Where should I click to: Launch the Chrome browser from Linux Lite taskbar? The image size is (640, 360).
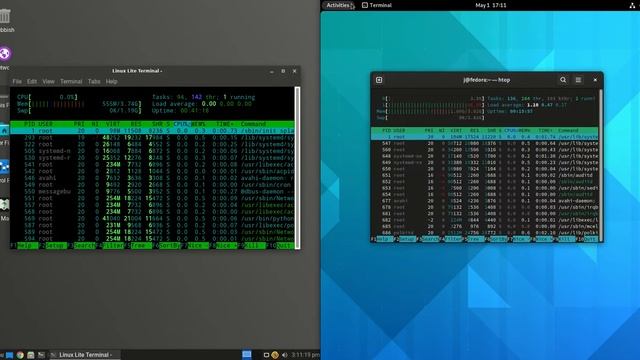pyautogui.click(x=20, y=355)
